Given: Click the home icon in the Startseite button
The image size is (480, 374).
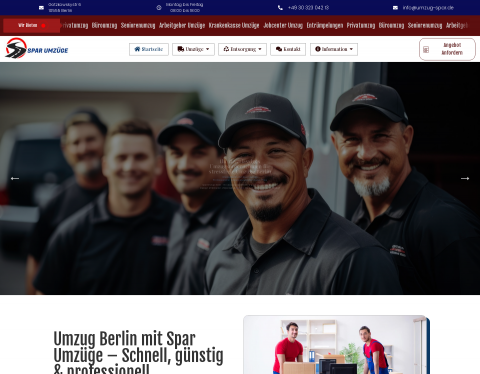Looking at the screenshot, I should 137,49.
